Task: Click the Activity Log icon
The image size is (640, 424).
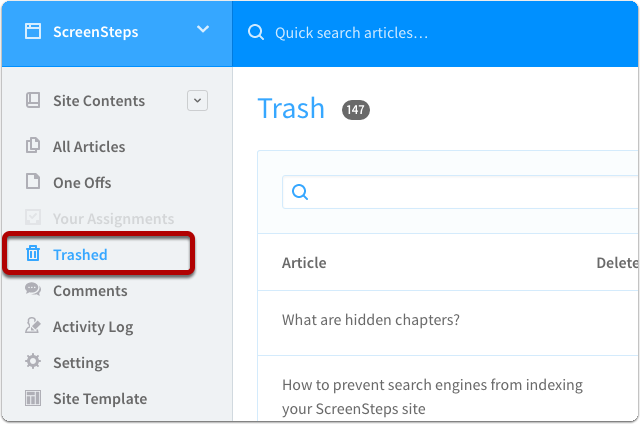Action: point(33,325)
